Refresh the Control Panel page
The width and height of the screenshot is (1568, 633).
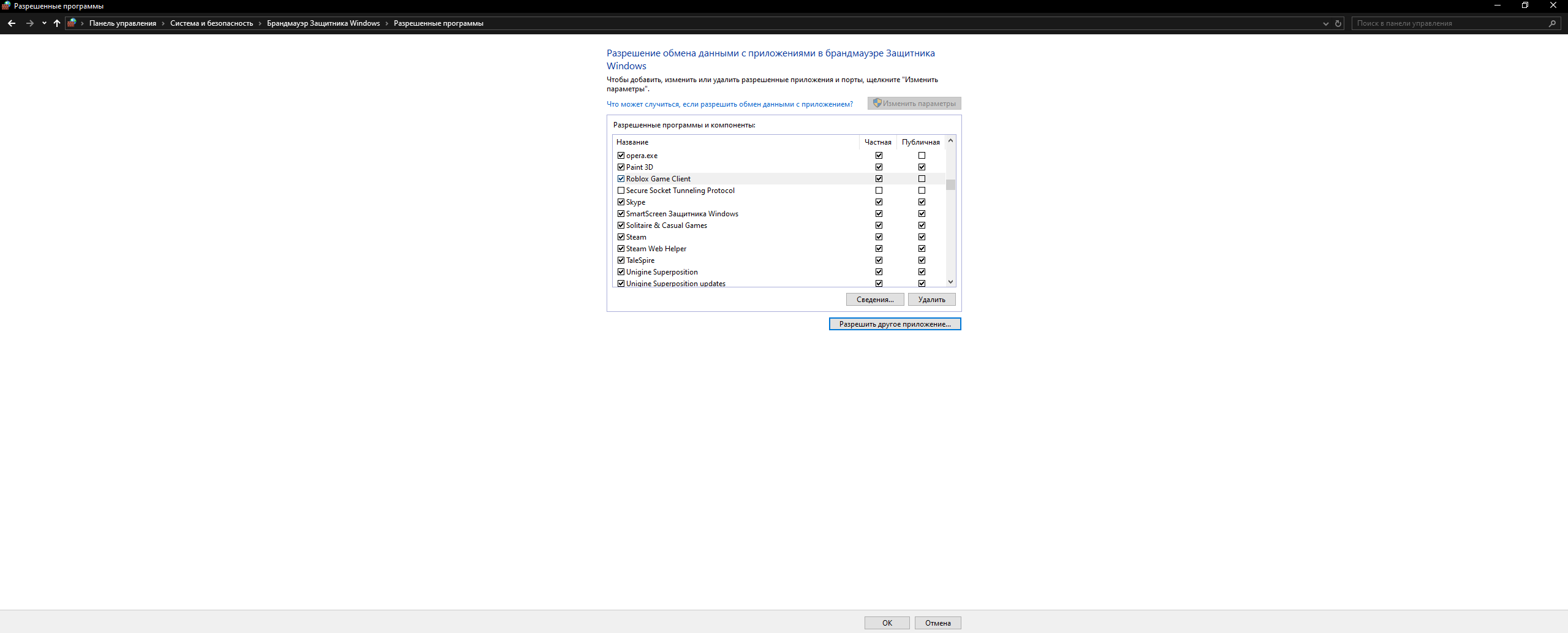point(1338,23)
